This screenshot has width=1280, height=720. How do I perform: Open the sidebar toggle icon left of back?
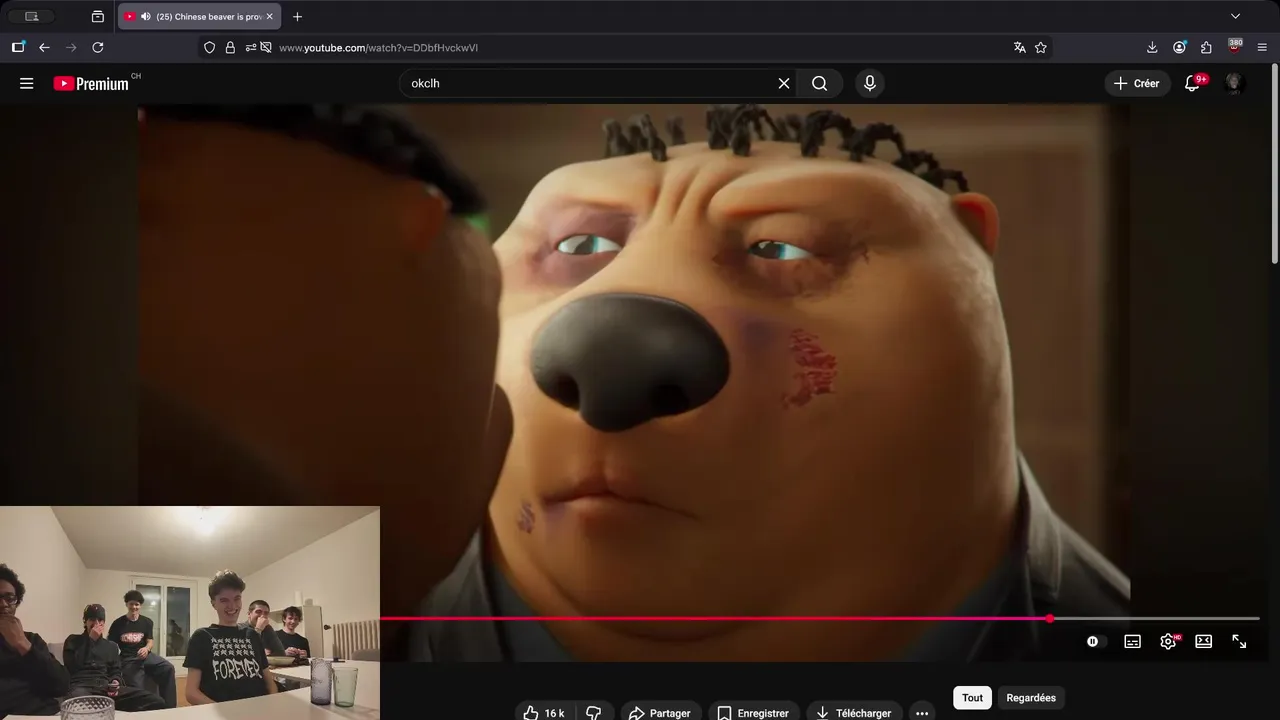point(18,47)
